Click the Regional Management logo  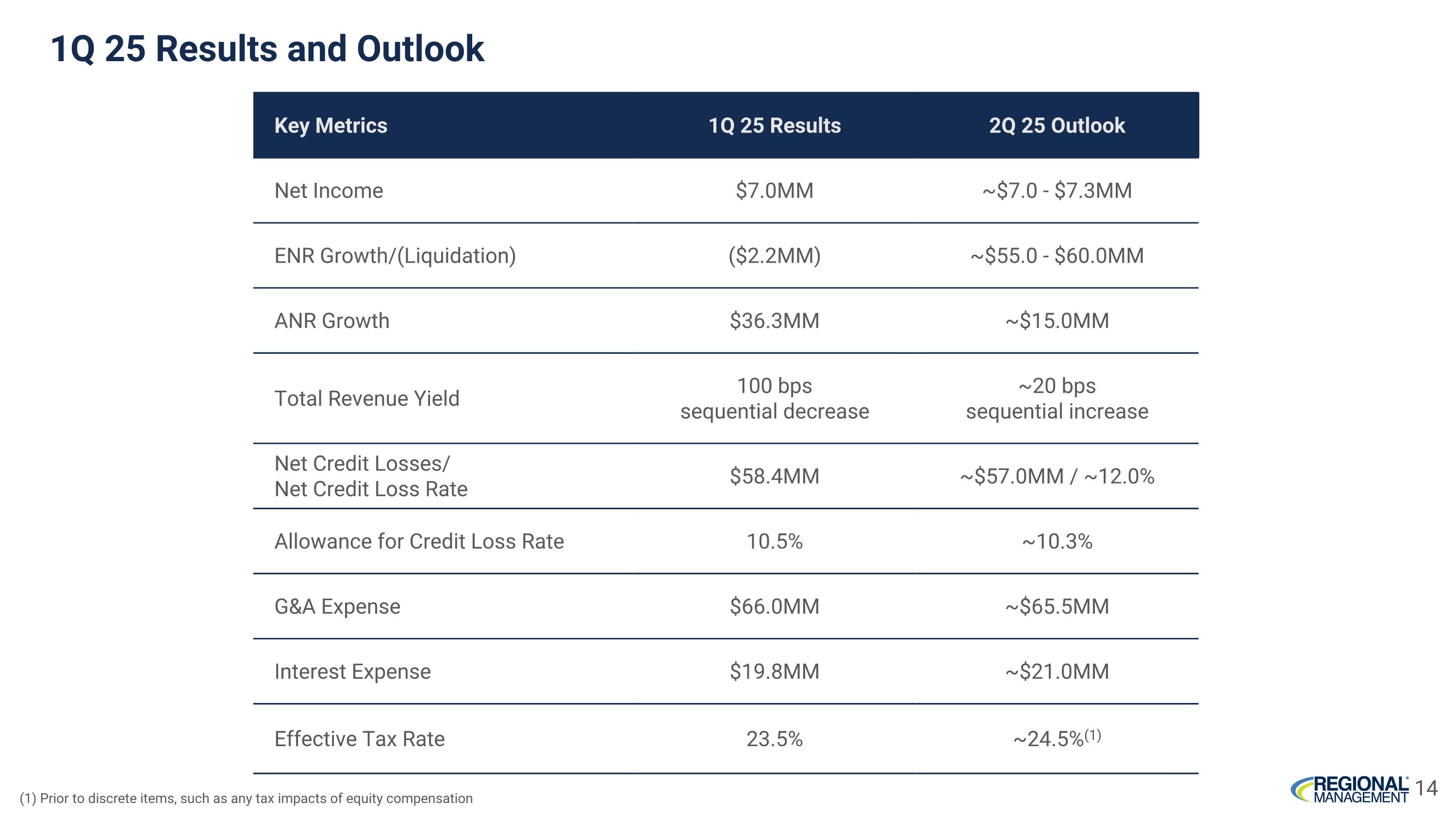[x=1350, y=789]
